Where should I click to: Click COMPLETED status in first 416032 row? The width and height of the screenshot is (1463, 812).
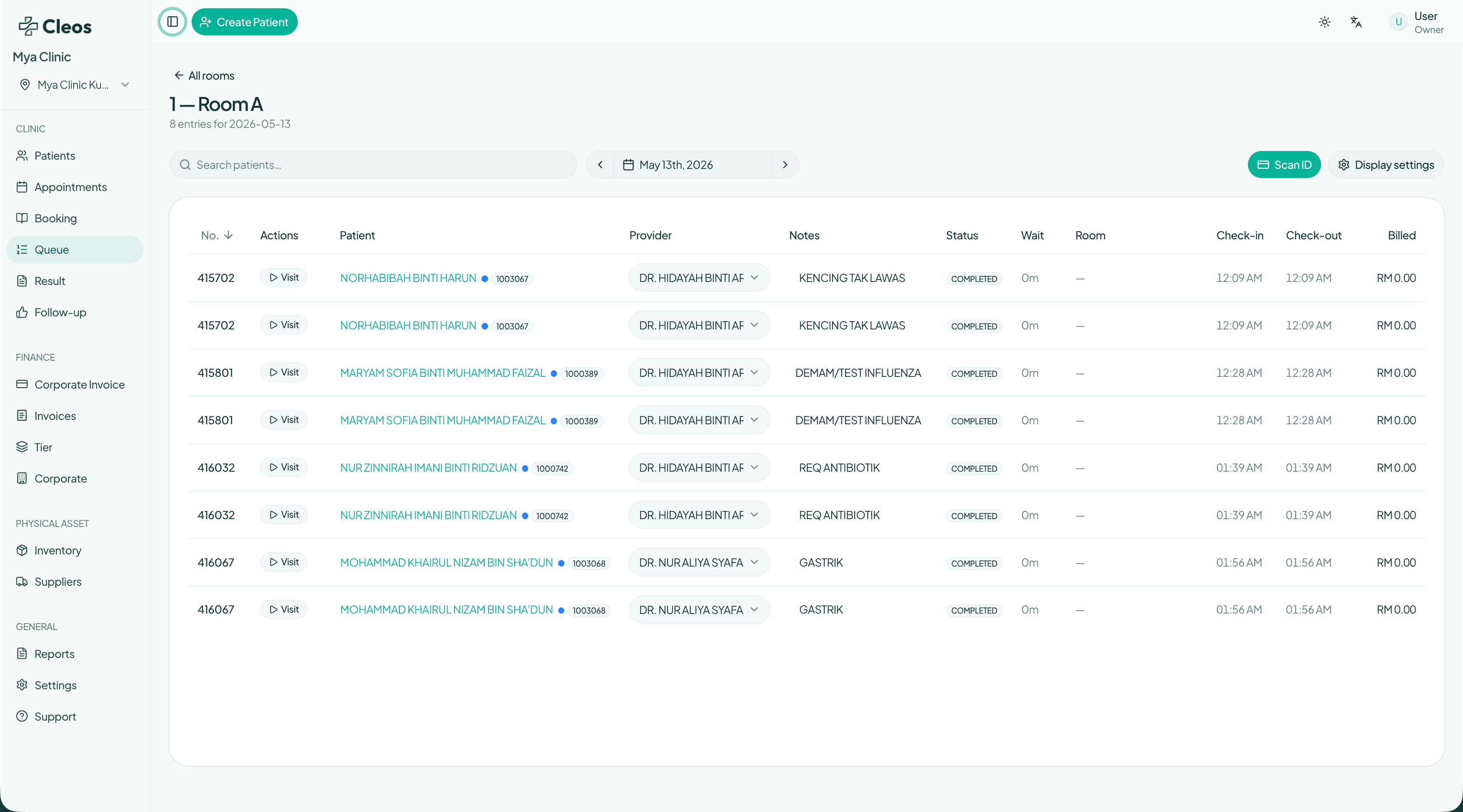click(974, 469)
